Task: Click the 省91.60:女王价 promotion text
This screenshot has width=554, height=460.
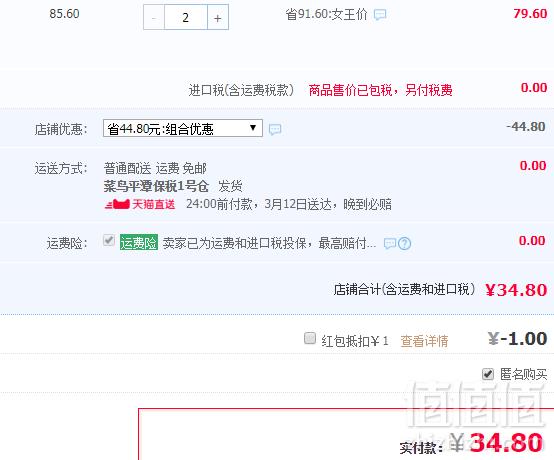Action: point(327,15)
